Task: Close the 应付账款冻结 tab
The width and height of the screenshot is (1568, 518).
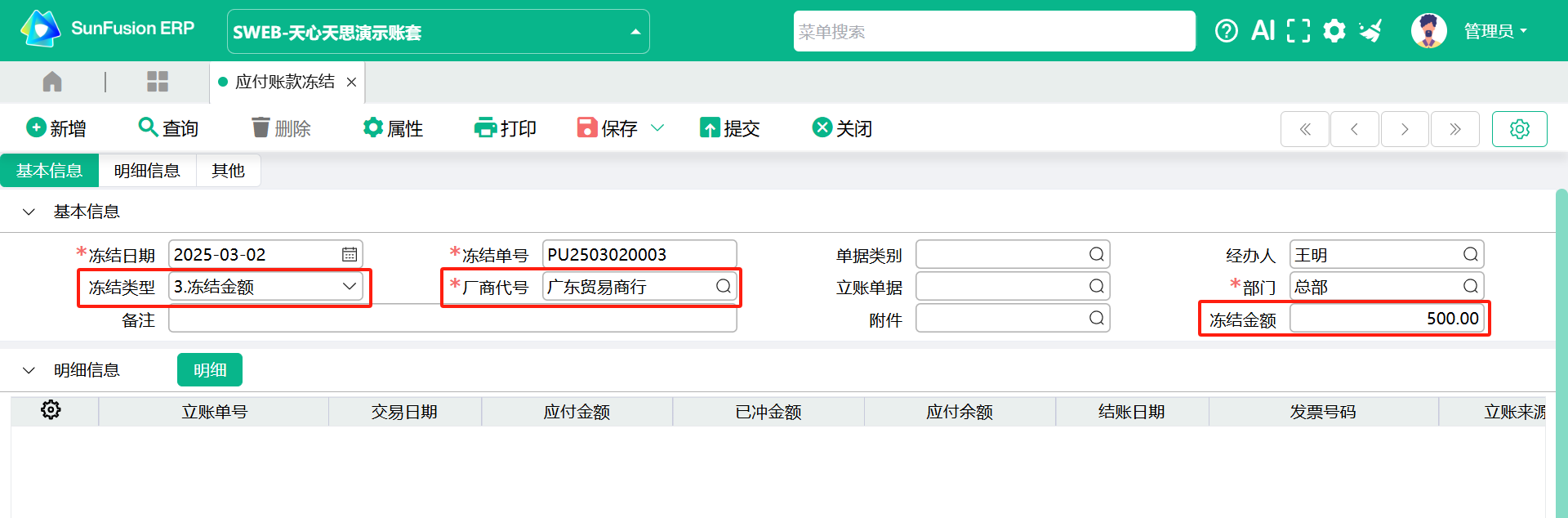Action: (x=351, y=83)
